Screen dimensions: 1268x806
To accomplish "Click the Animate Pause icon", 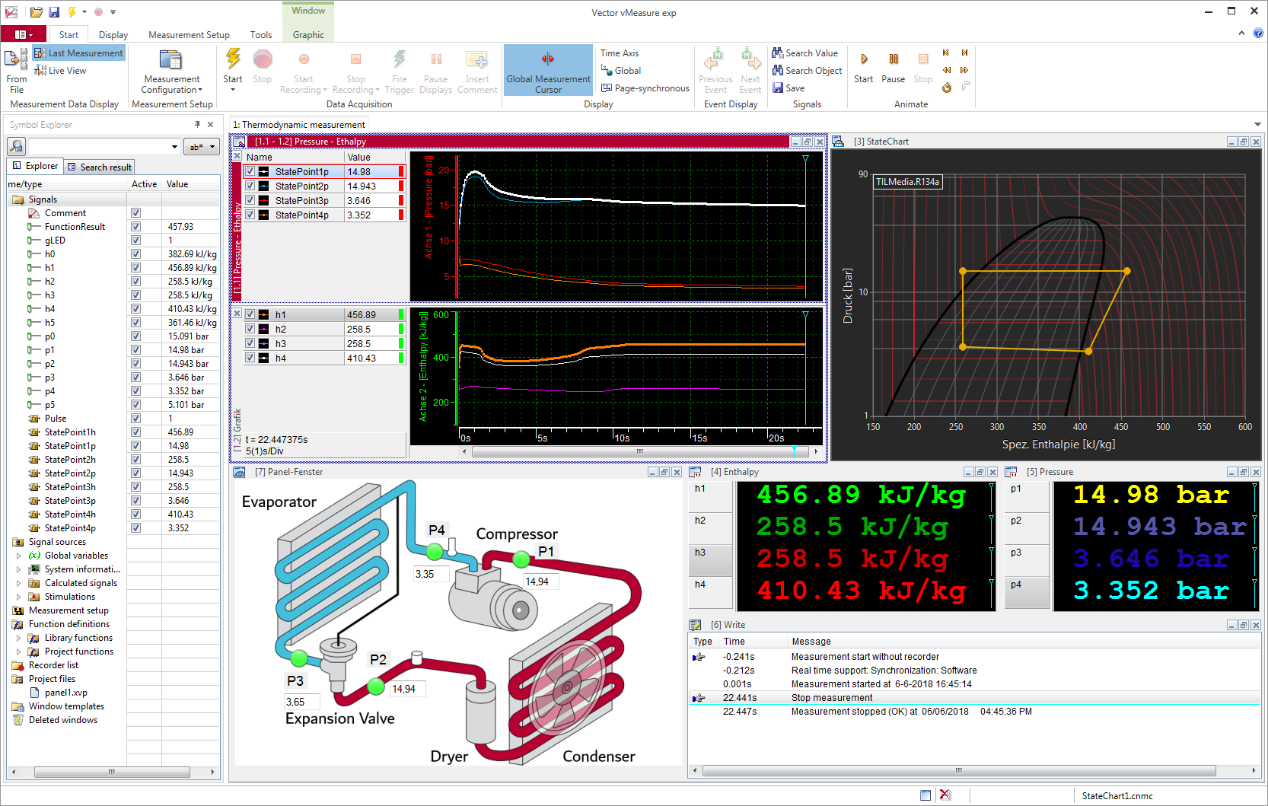I will [893, 60].
